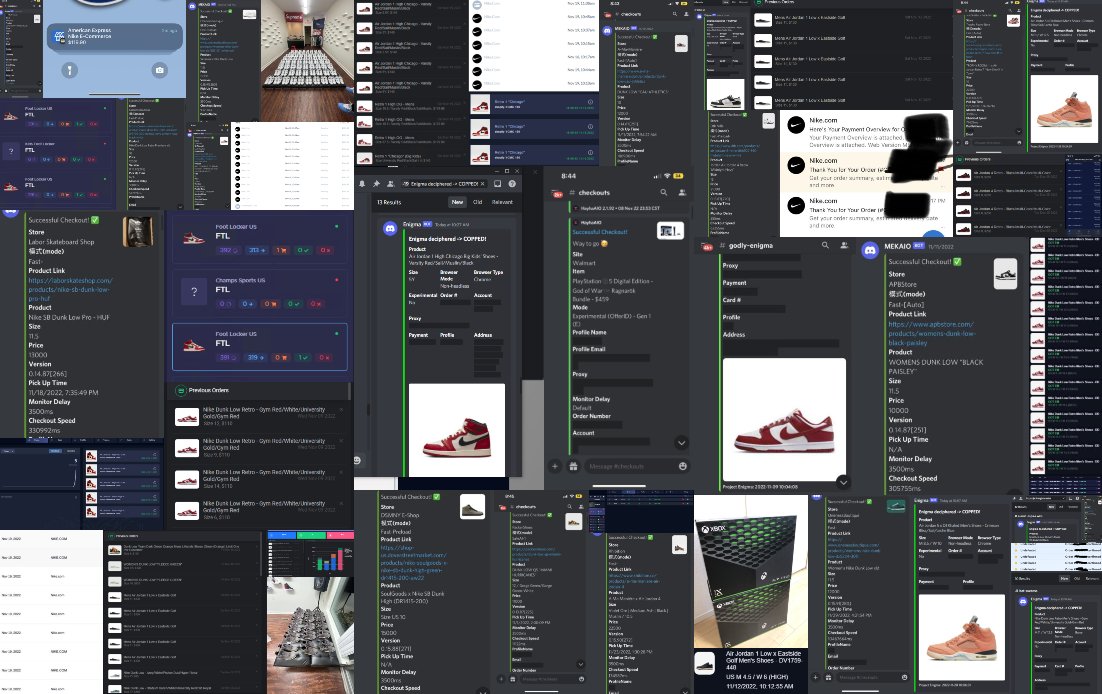Tap the gift icon next to message box
This screenshot has height=694, width=1102.
click(x=573, y=466)
